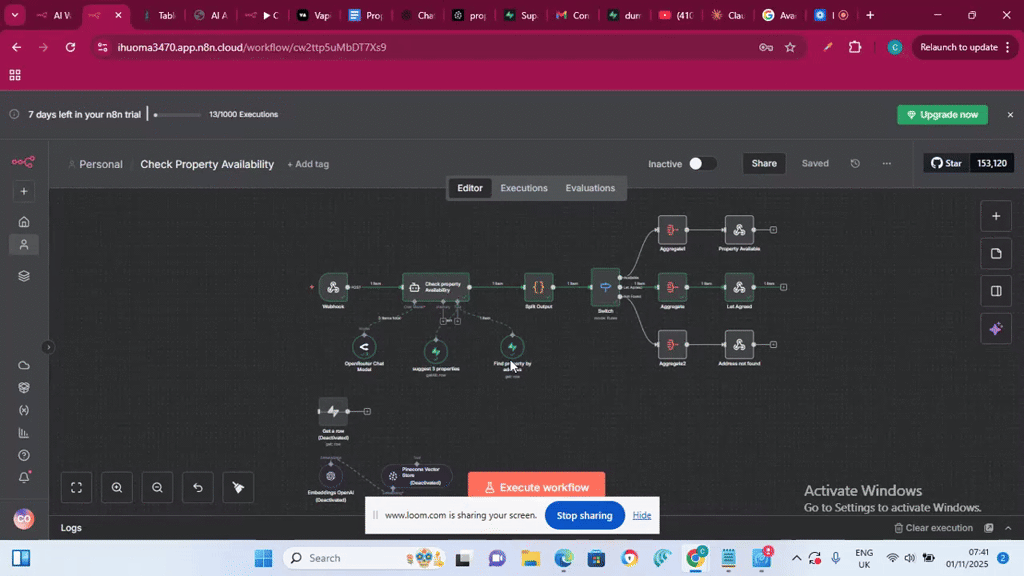
Task: Open the user avatar at sidebar bottom
Action: (x=24, y=519)
